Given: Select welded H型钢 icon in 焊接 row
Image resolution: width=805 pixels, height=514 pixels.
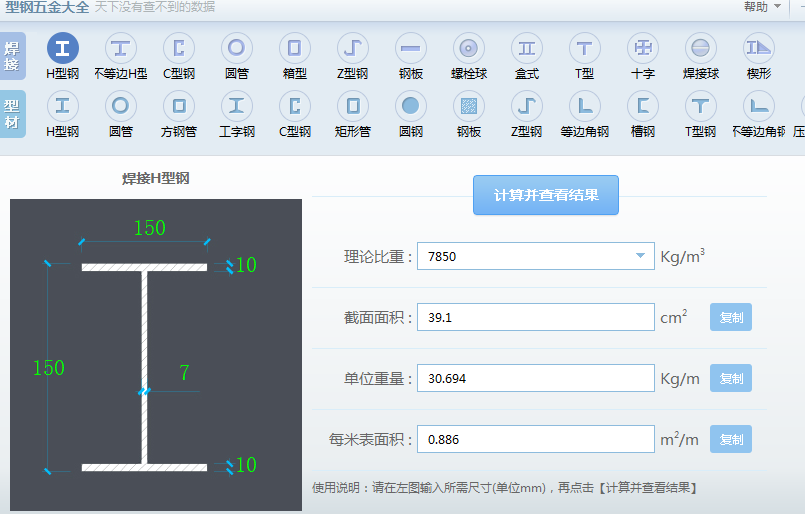Looking at the screenshot, I should [x=63, y=48].
